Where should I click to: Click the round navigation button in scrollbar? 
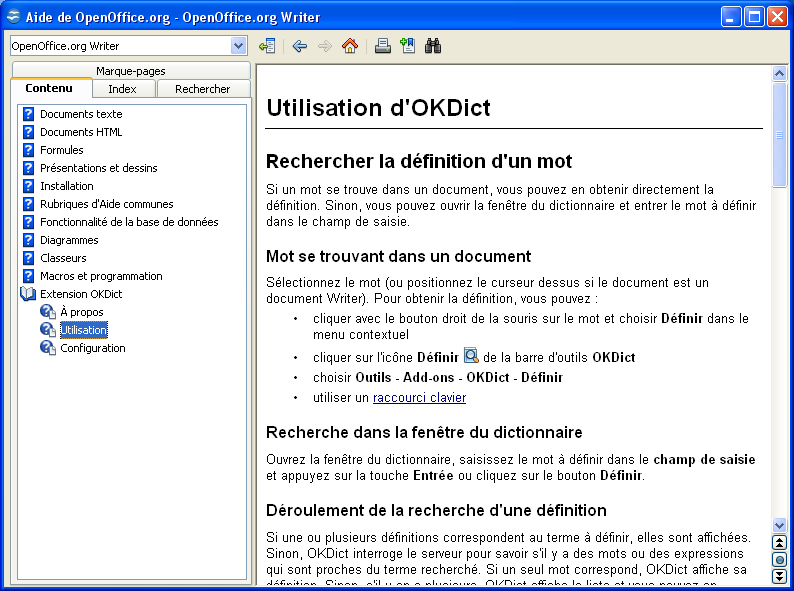(779, 559)
